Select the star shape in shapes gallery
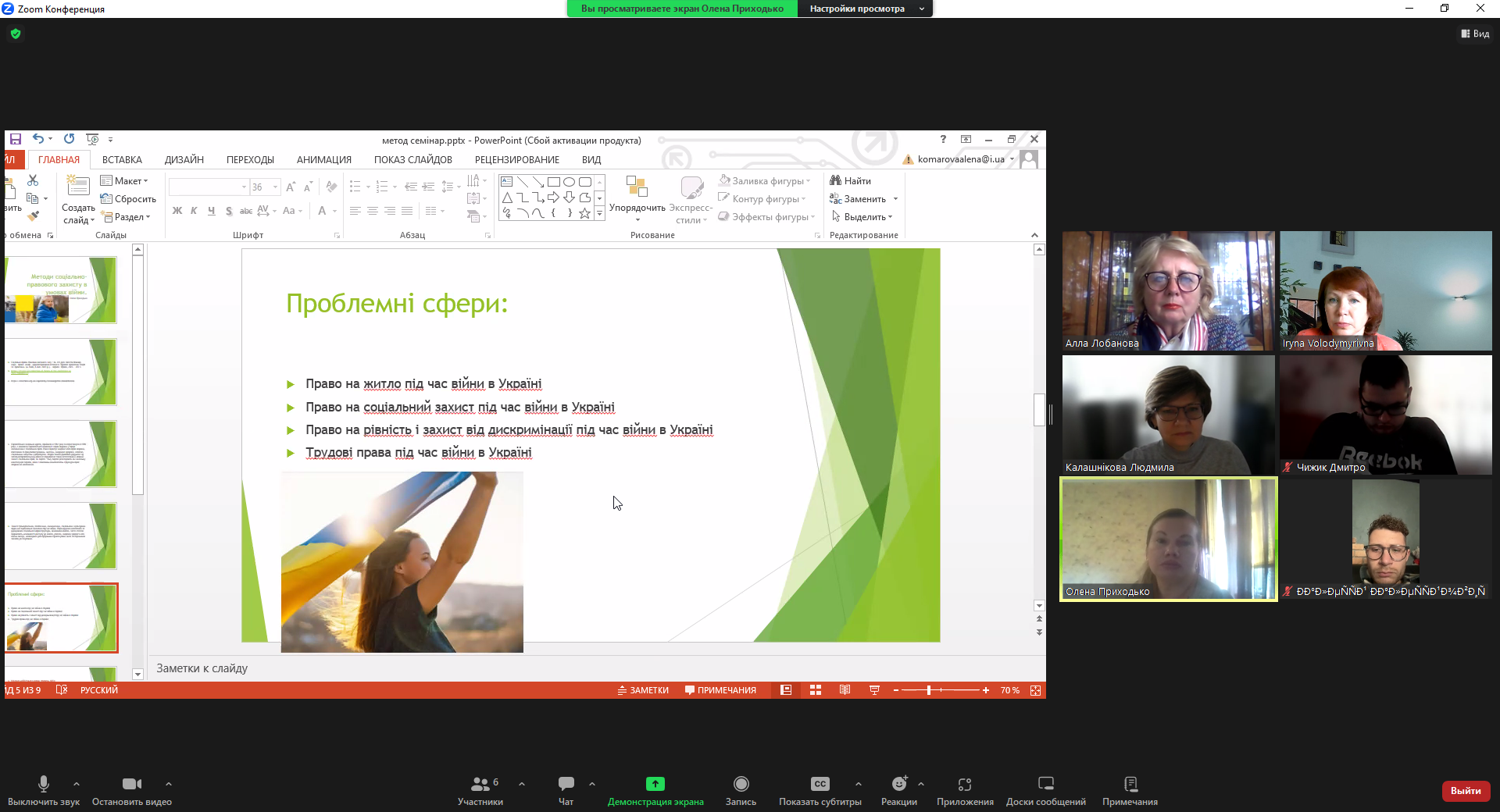The height and width of the screenshot is (812, 1500). (x=584, y=213)
